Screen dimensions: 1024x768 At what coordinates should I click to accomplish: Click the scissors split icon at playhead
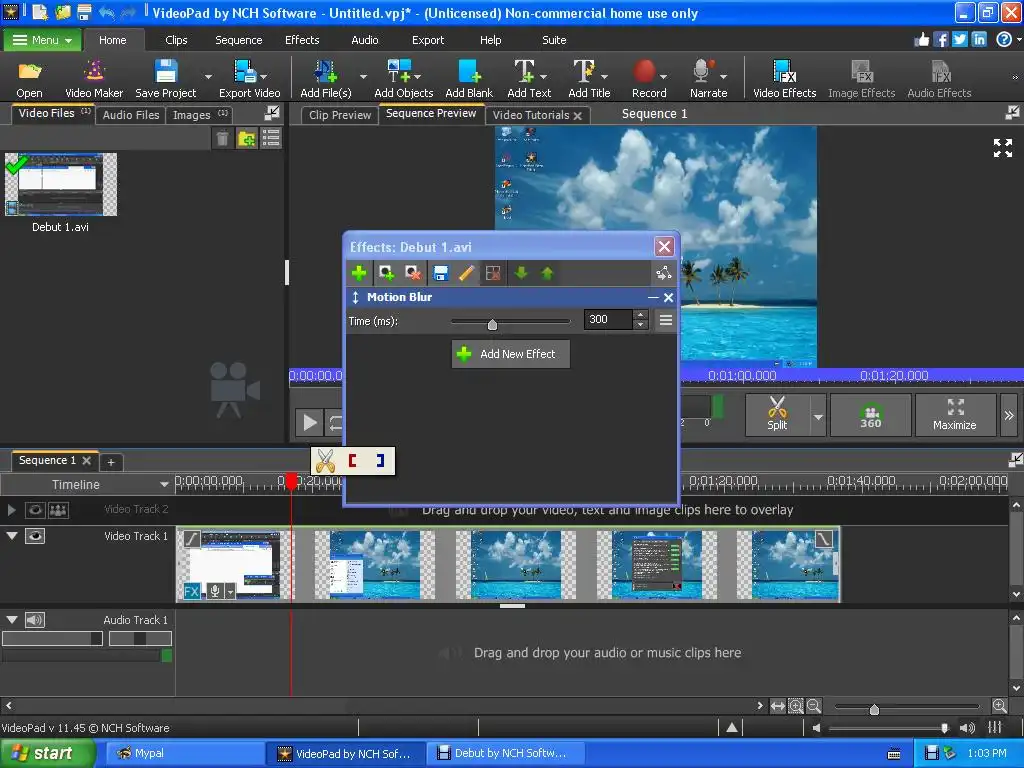[x=325, y=460]
